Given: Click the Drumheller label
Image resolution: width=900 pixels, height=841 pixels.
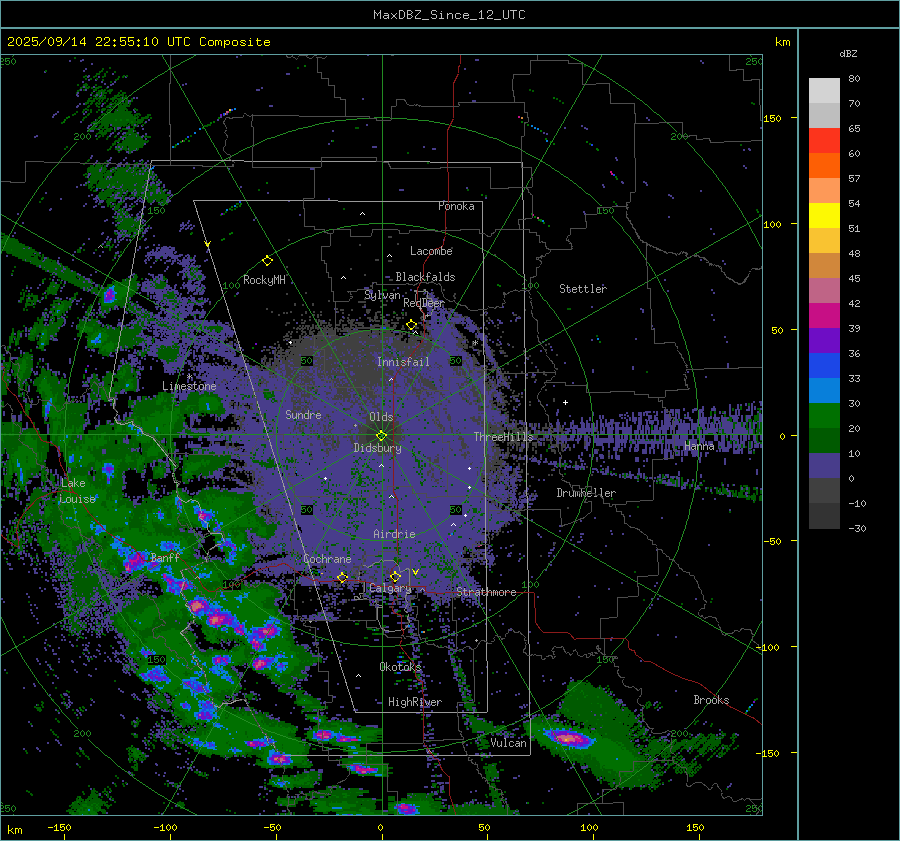Looking at the screenshot, I should click(x=586, y=493).
